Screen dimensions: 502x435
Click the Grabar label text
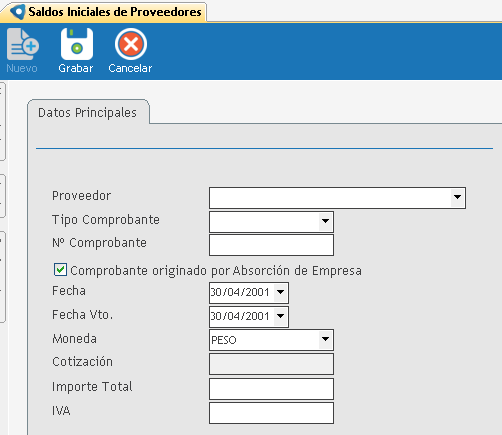[x=76, y=68]
